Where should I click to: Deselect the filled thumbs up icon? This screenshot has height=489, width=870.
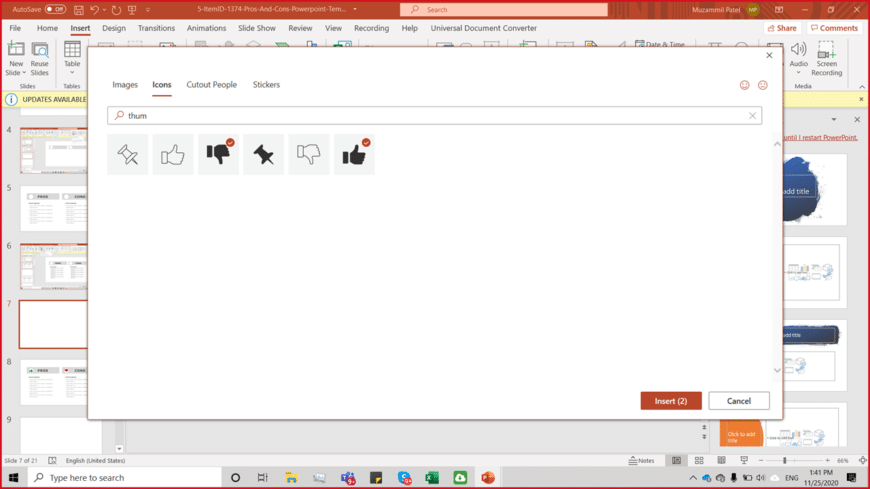point(354,154)
